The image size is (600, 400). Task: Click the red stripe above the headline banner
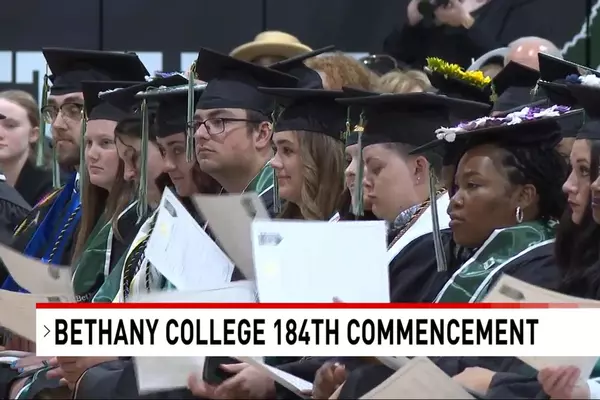pos(318,305)
